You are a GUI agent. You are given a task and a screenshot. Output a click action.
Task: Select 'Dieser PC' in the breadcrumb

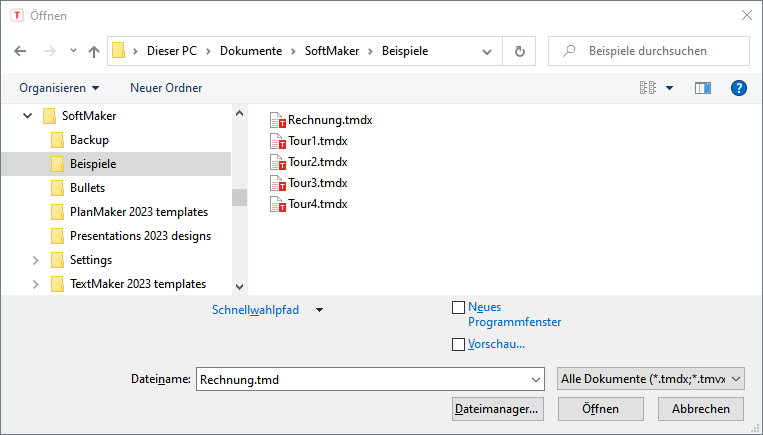pyautogui.click(x=172, y=51)
